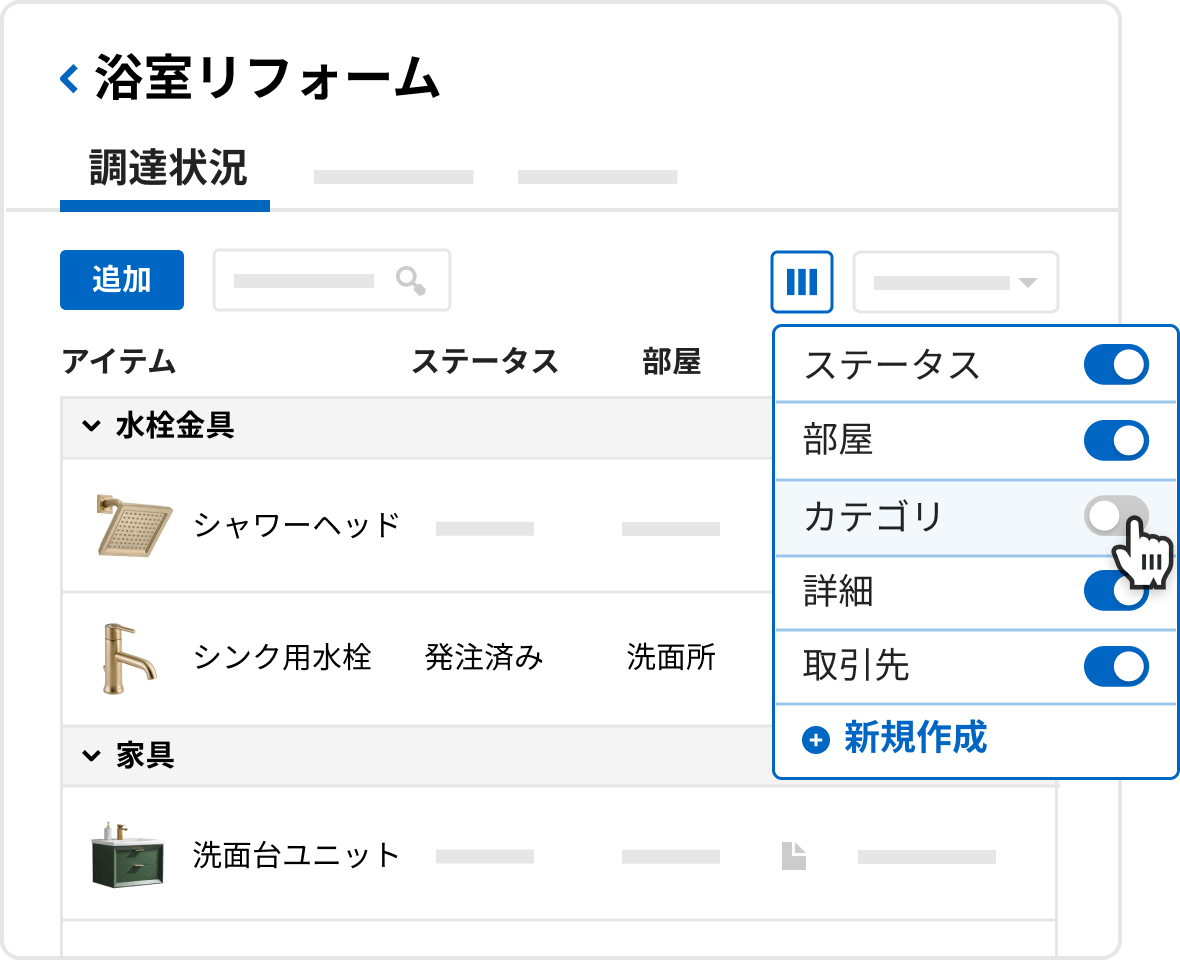This screenshot has width=1180, height=960.
Task: Collapse the 水栓金具 group
Action: point(91,427)
